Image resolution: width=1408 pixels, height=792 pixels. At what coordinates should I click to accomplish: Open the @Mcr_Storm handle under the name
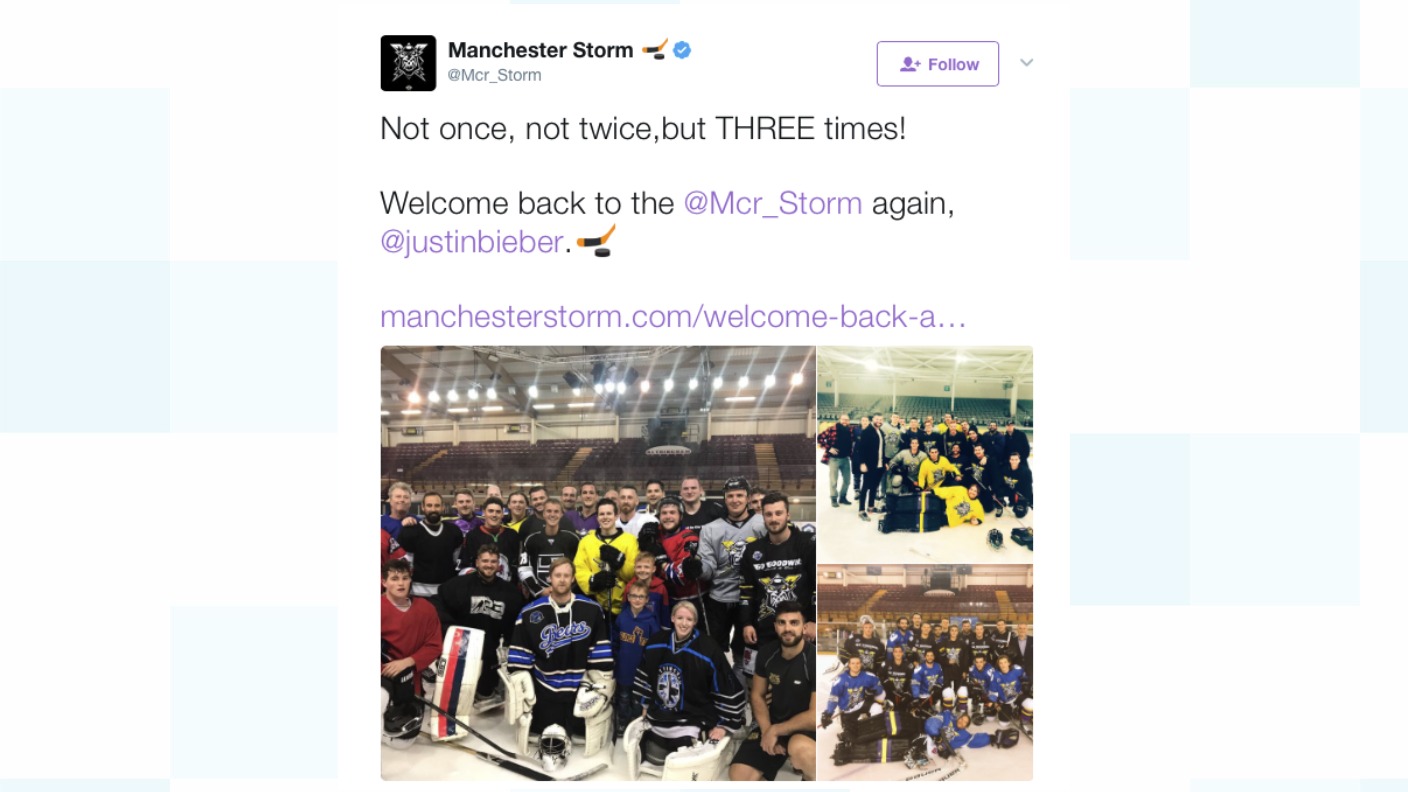click(x=494, y=75)
